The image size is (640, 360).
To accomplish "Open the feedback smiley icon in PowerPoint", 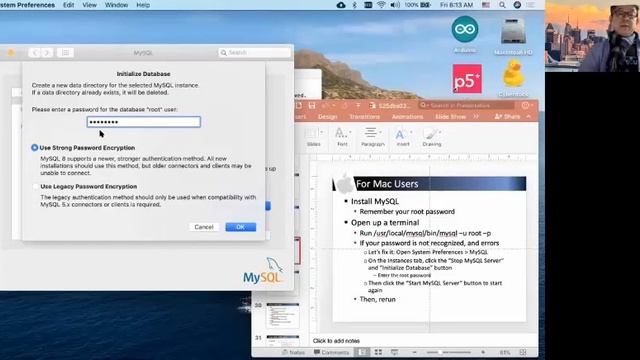I will 526,105.
